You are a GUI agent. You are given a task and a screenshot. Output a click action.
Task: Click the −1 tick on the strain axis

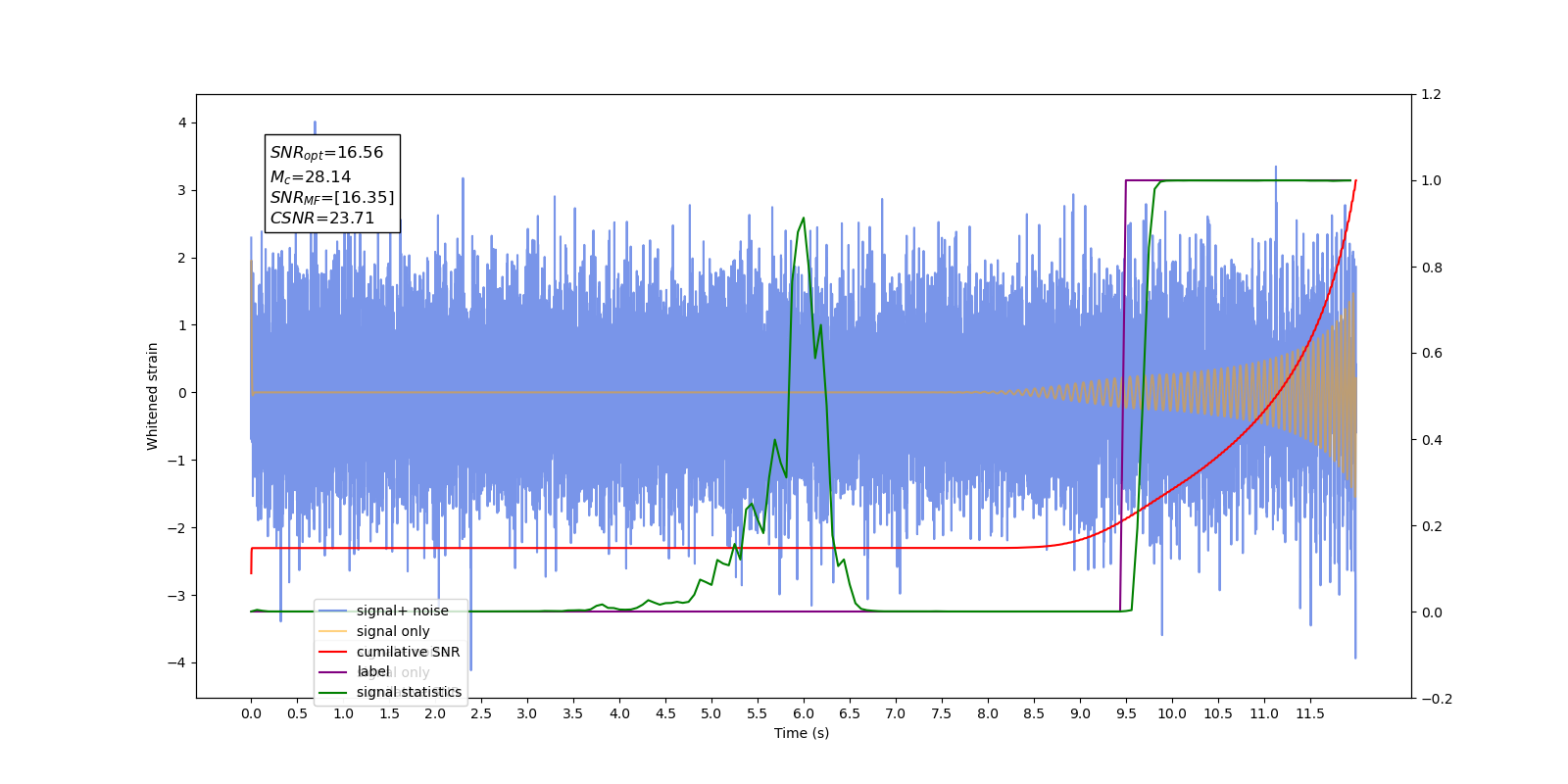pyautogui.click(x=178, y=461)
